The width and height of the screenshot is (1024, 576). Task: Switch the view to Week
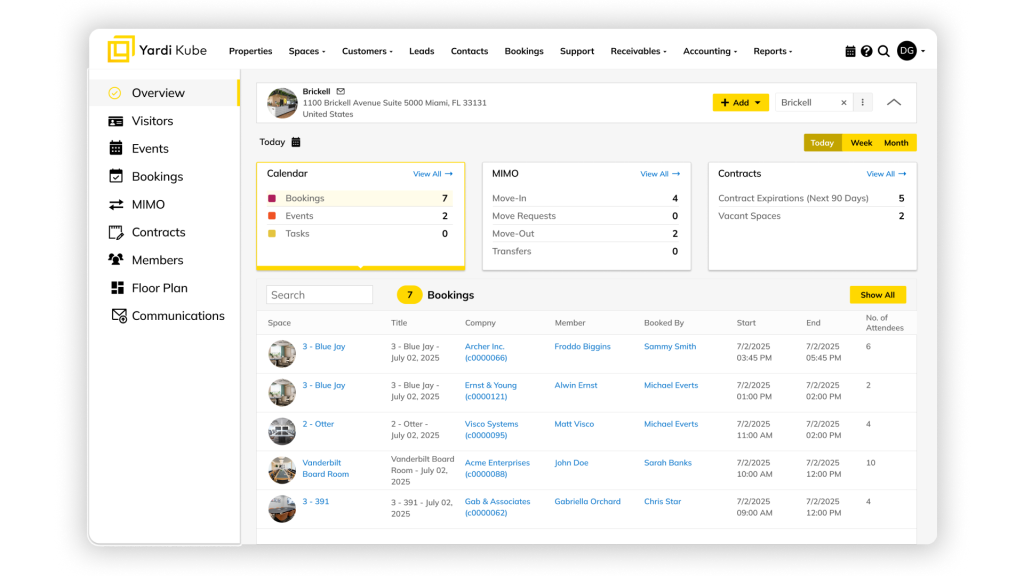pyautogui.click(x=861, y=143)
